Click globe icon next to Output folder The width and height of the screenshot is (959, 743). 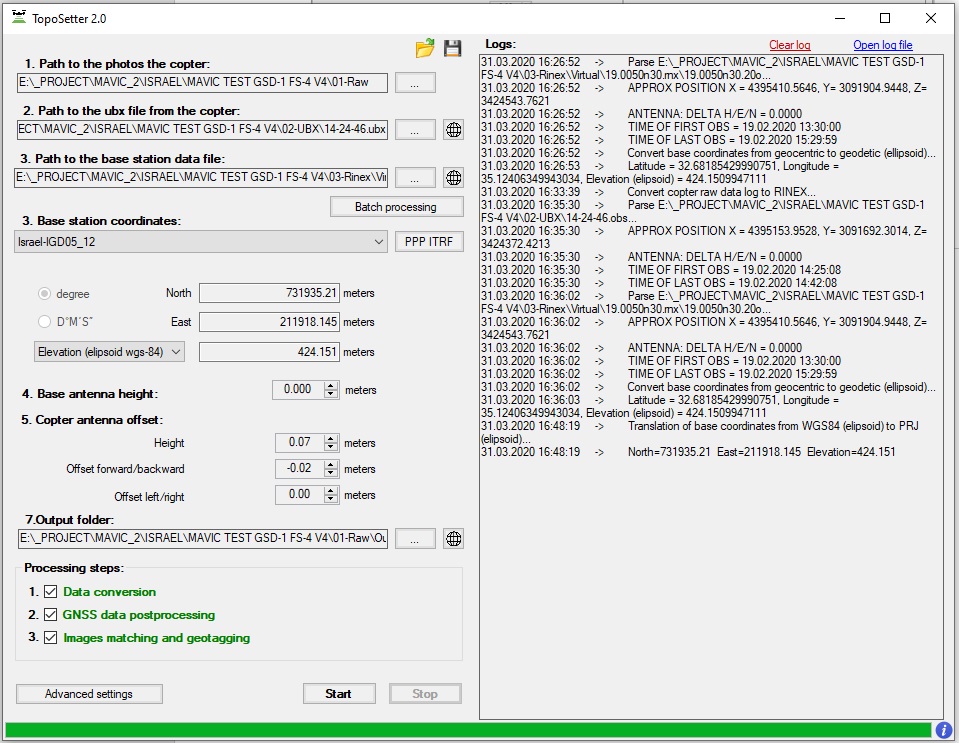pos(453,539)
